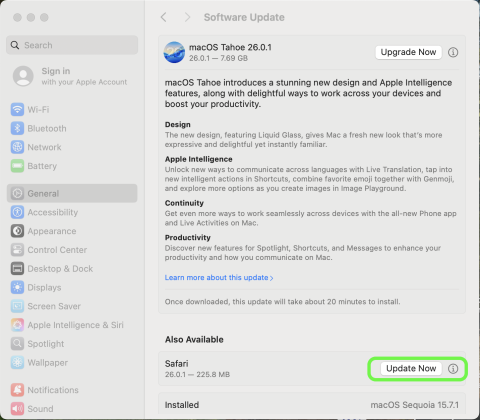Image resolution: width=480 pixels, height=420 pixels.
Task: Open the info button for the Safari update
Action: tap(453, 368)
